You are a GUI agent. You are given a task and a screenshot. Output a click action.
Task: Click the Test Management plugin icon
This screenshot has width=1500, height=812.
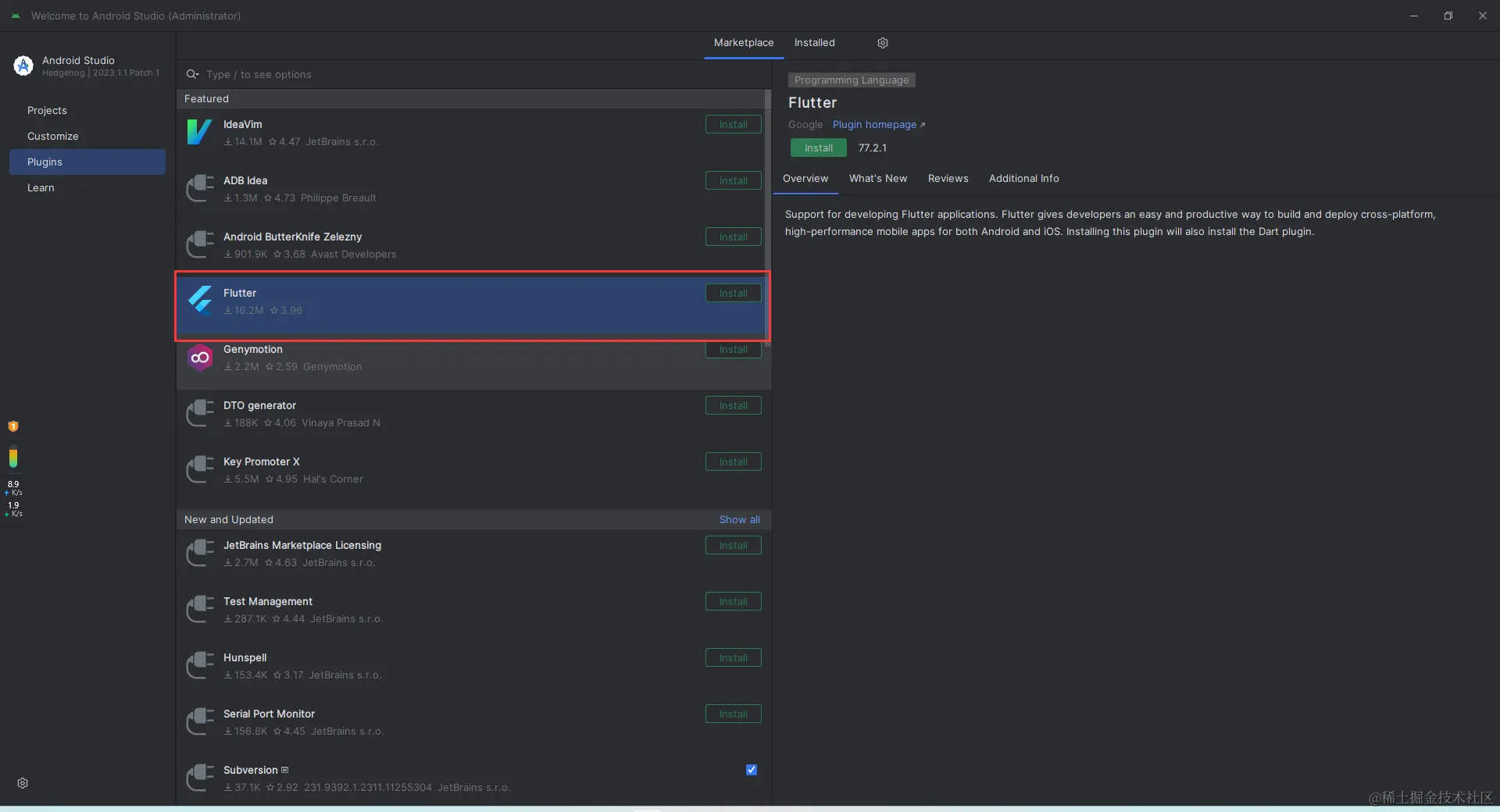pyautogui.click(x=200, y=610)
